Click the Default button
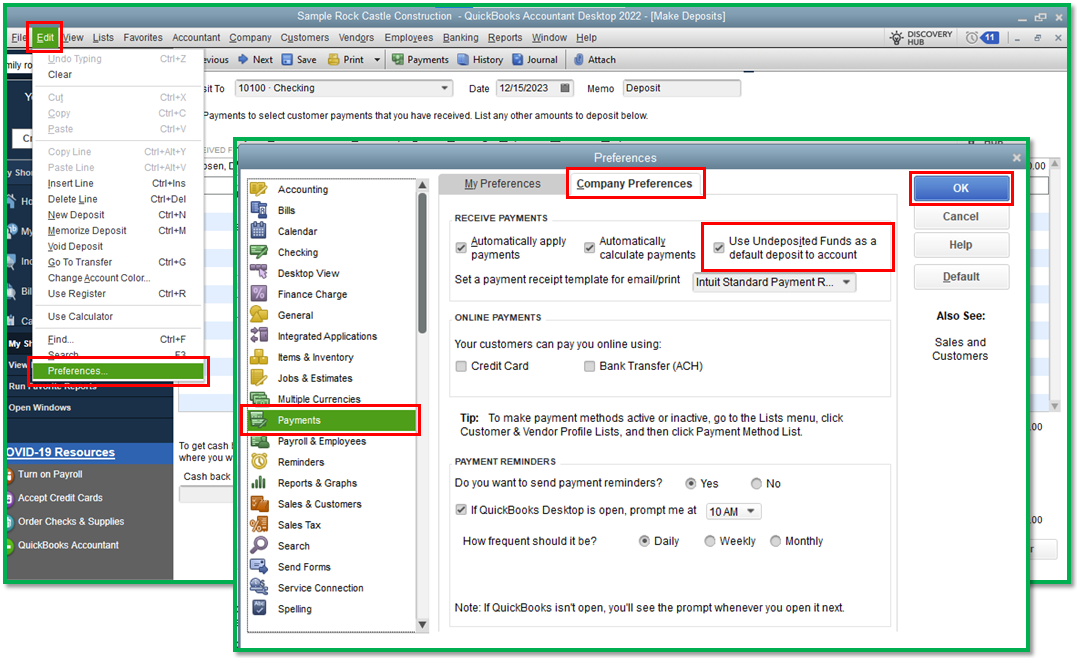Screen dimensions: 1077x658 (x=961, y=277)
